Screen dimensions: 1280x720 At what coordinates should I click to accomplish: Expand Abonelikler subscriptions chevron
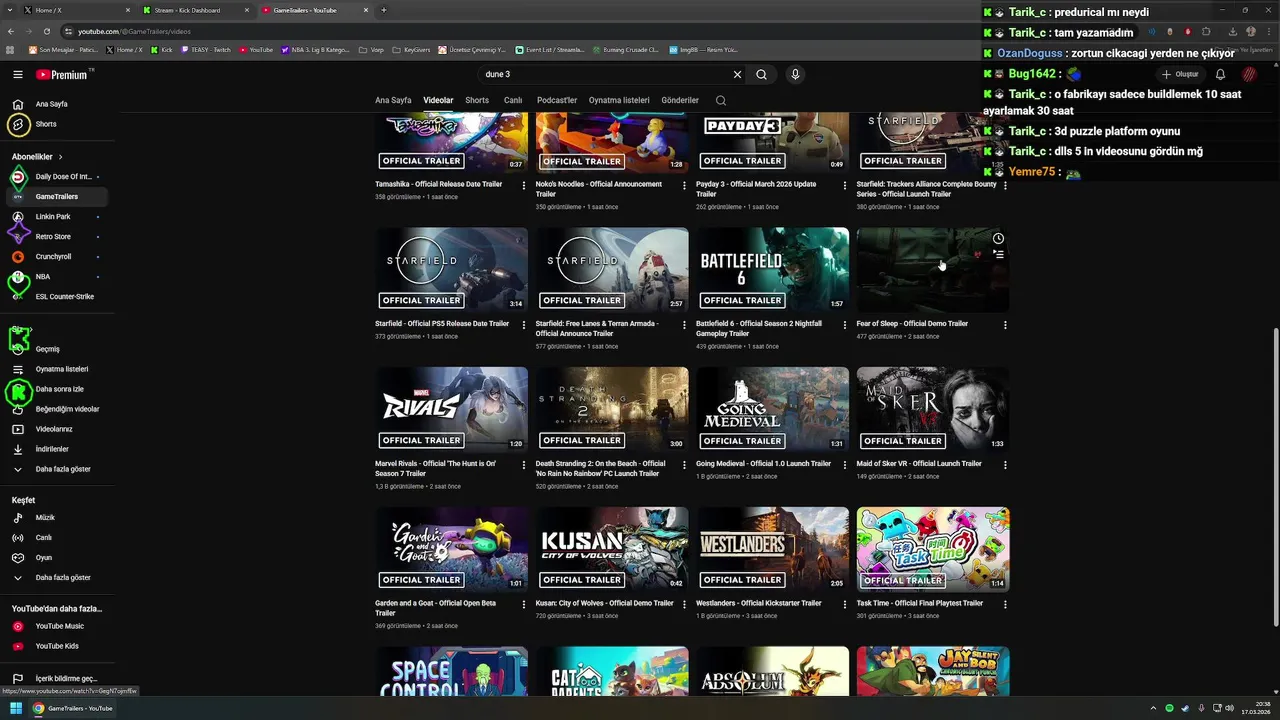60,157
